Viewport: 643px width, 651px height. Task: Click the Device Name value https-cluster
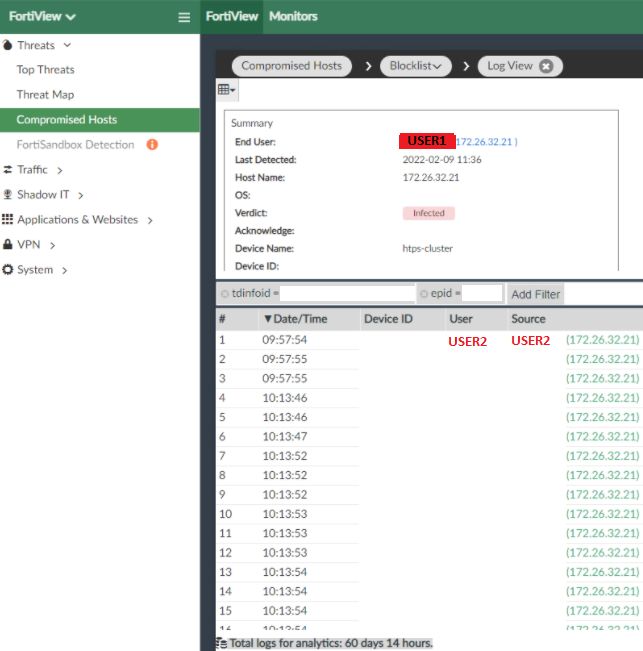427,249
